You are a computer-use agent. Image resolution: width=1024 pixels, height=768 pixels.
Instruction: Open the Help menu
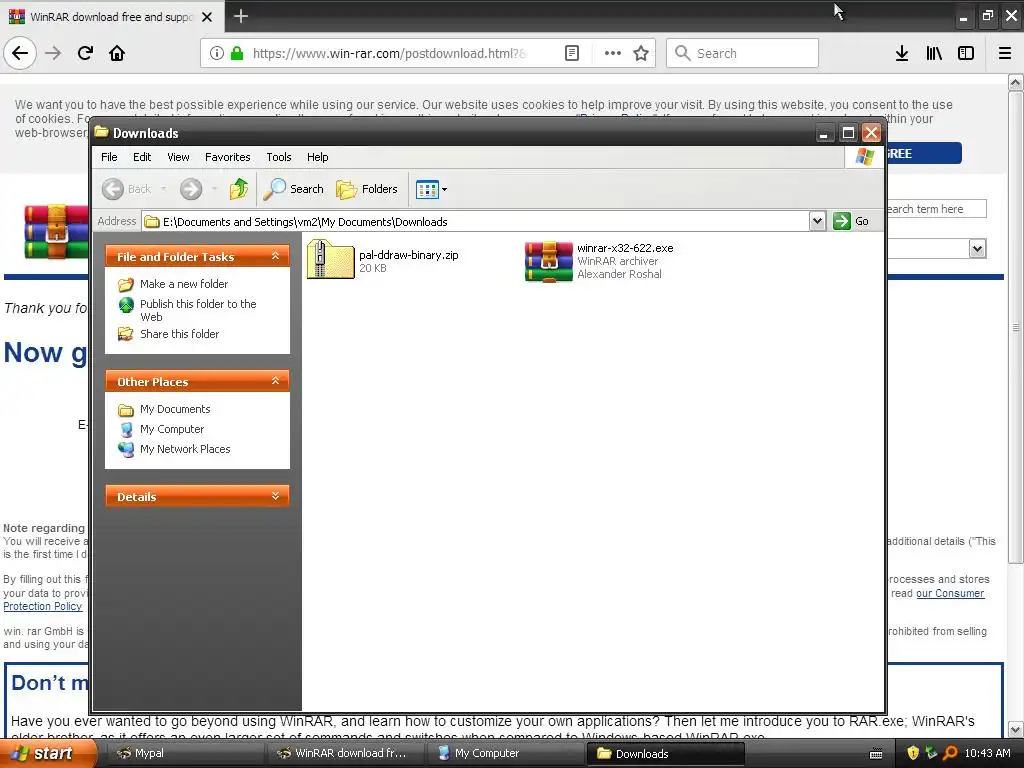click(x=317, y=157)
